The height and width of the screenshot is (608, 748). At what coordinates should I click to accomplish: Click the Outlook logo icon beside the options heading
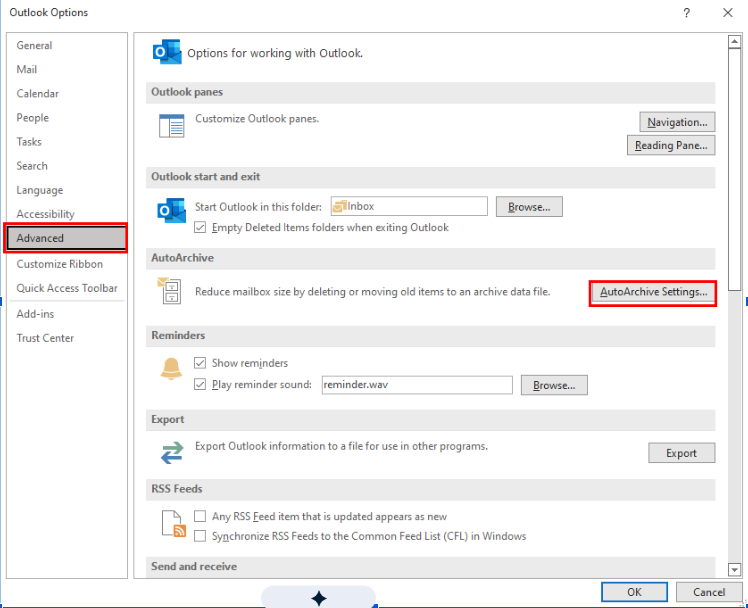click(x=167, y=52)
